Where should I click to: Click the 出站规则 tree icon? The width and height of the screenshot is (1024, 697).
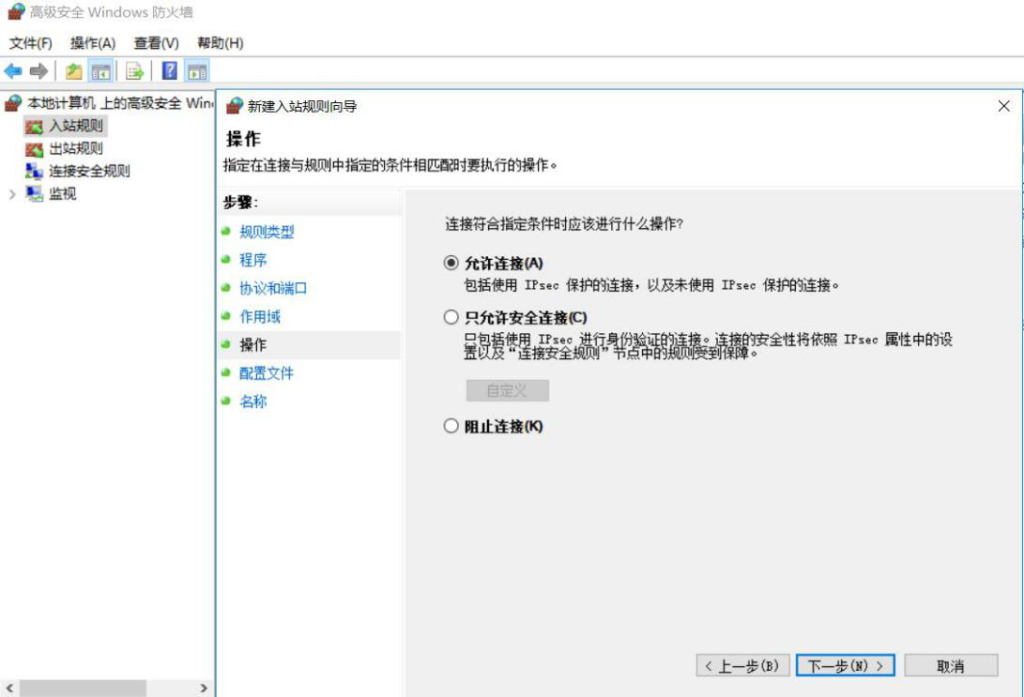coord(34,149)
